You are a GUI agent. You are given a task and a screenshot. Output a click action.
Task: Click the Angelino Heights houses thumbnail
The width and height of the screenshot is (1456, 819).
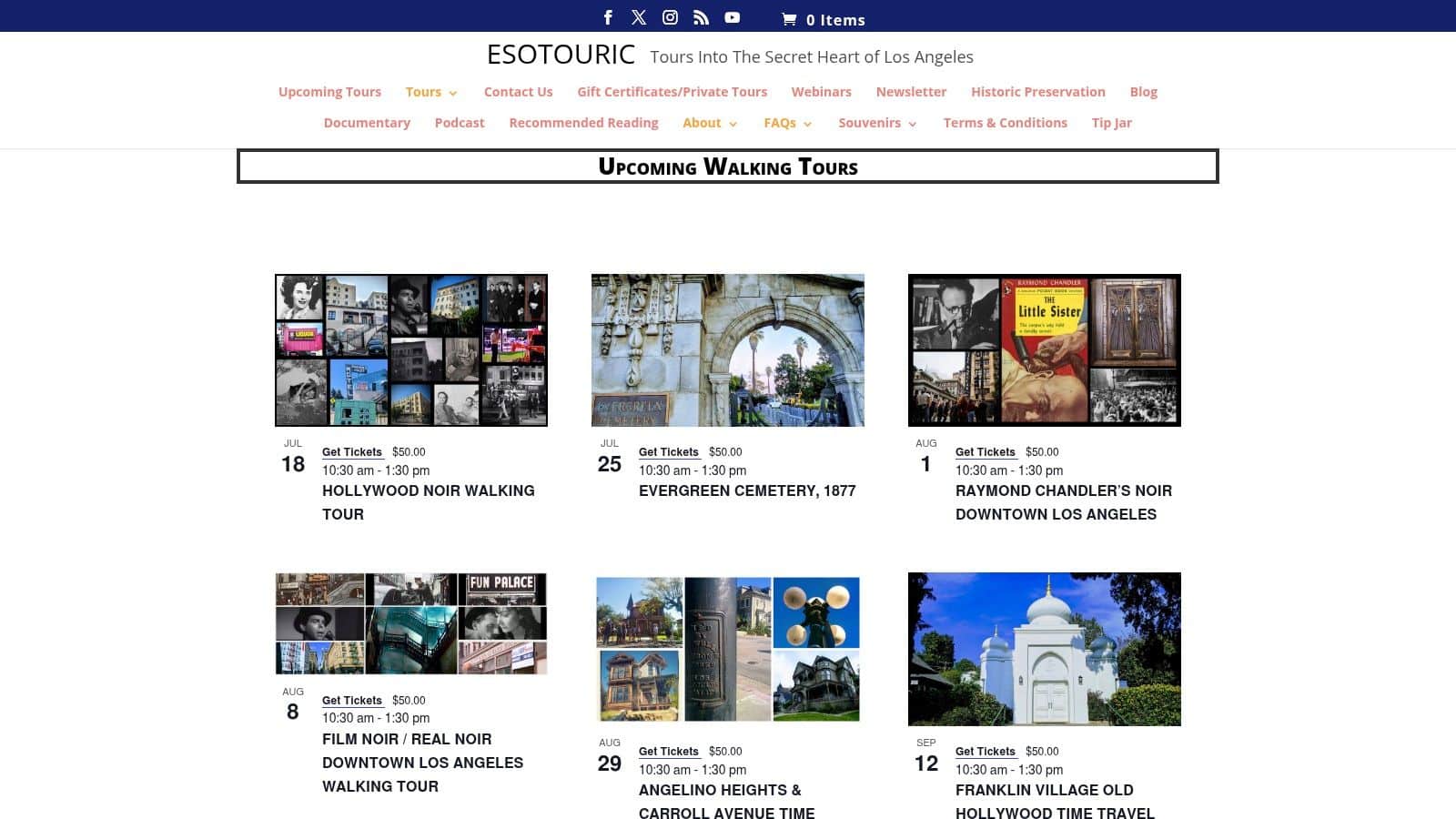coord(728,649)
